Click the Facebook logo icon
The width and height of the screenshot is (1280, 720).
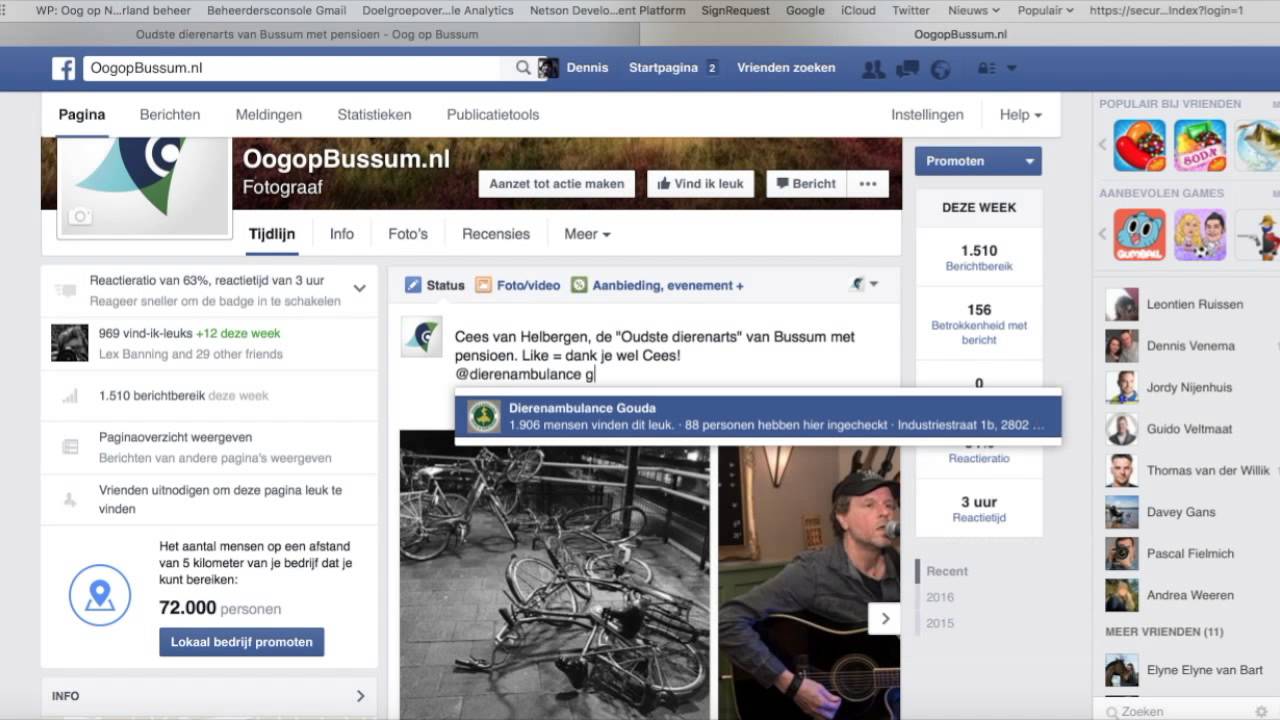point(63,68)
